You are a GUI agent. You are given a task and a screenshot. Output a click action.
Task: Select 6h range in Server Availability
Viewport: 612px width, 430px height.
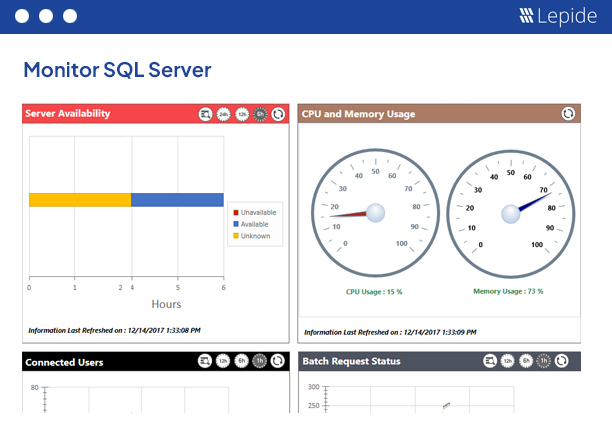[x=260, y=114]
